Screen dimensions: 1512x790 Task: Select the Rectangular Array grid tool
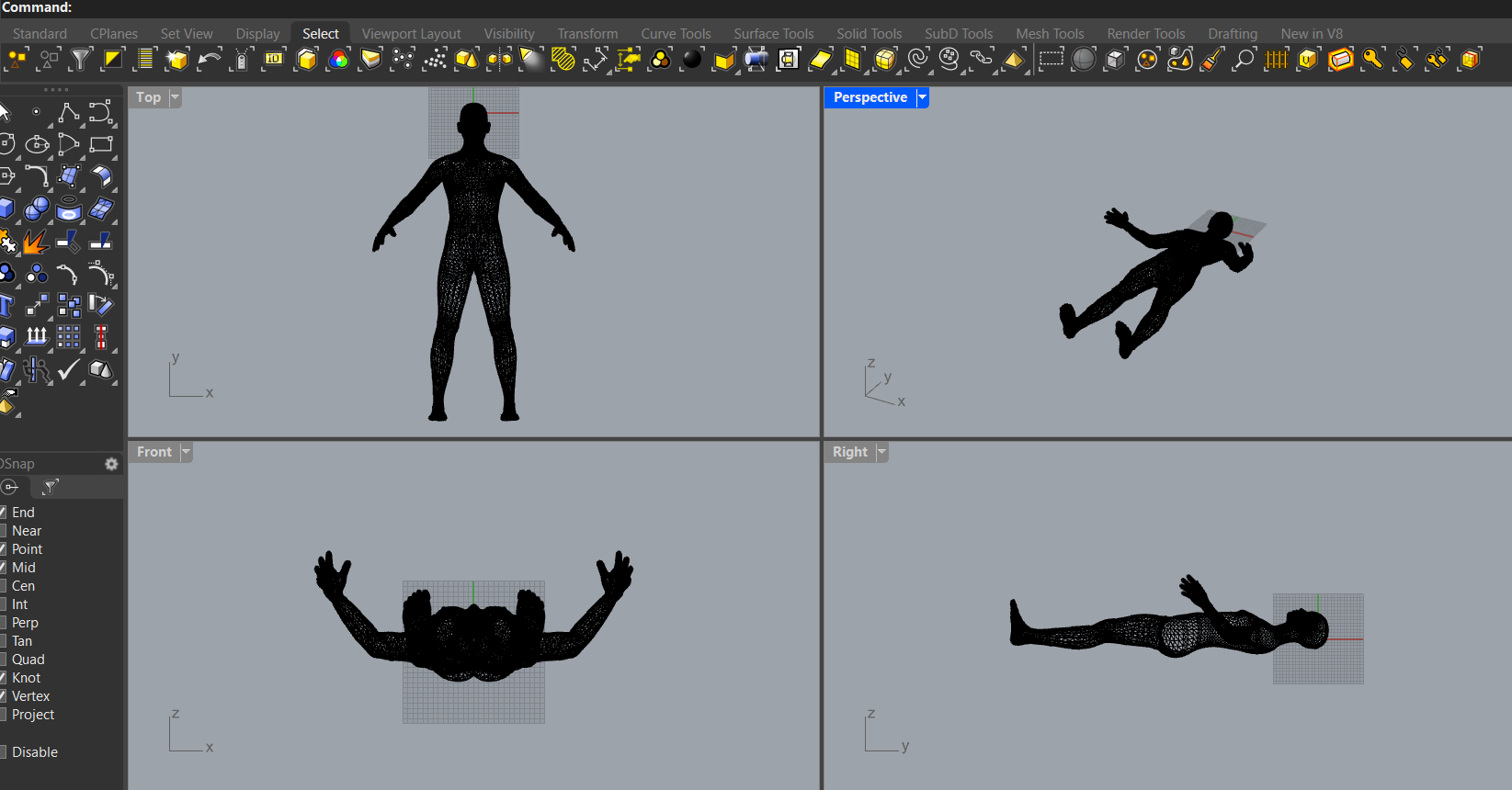[x=69, y=337]
